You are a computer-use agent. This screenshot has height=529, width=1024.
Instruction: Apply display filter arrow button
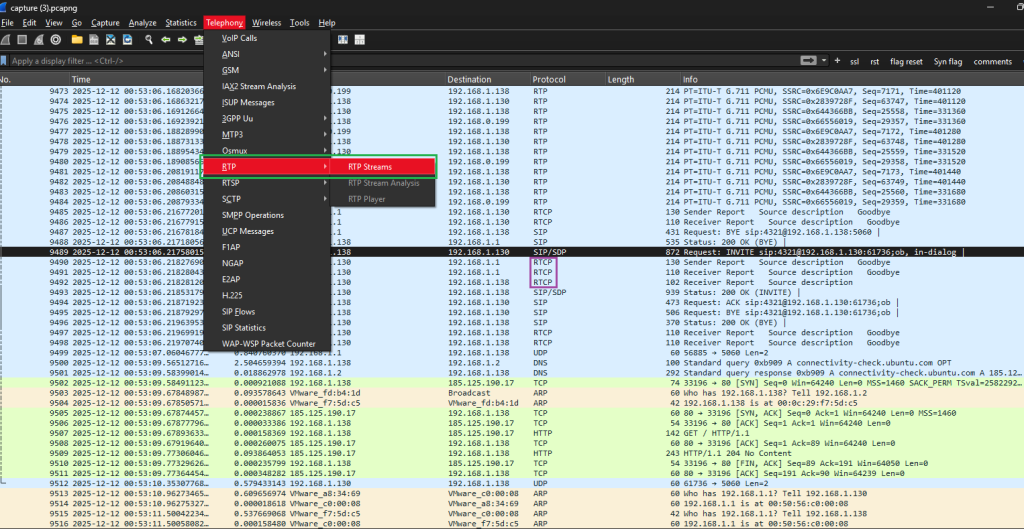pos(809,61)
